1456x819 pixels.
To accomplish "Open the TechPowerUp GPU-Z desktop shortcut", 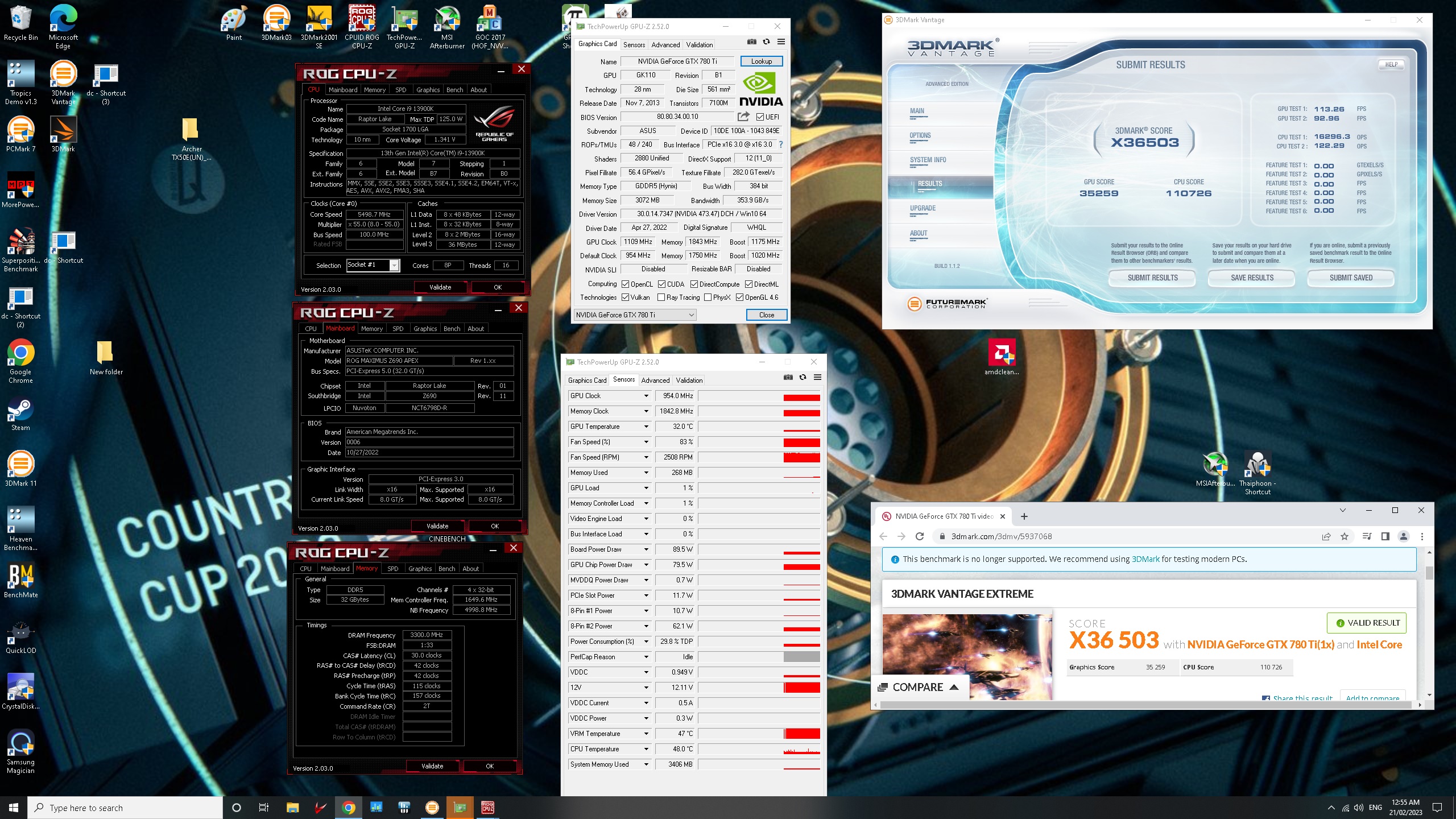I will coord(404,27).
